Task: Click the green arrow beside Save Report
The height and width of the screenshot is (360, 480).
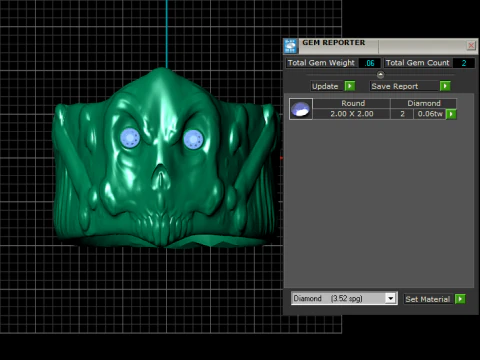Action: pyautogui.click(x=445, y=86)
